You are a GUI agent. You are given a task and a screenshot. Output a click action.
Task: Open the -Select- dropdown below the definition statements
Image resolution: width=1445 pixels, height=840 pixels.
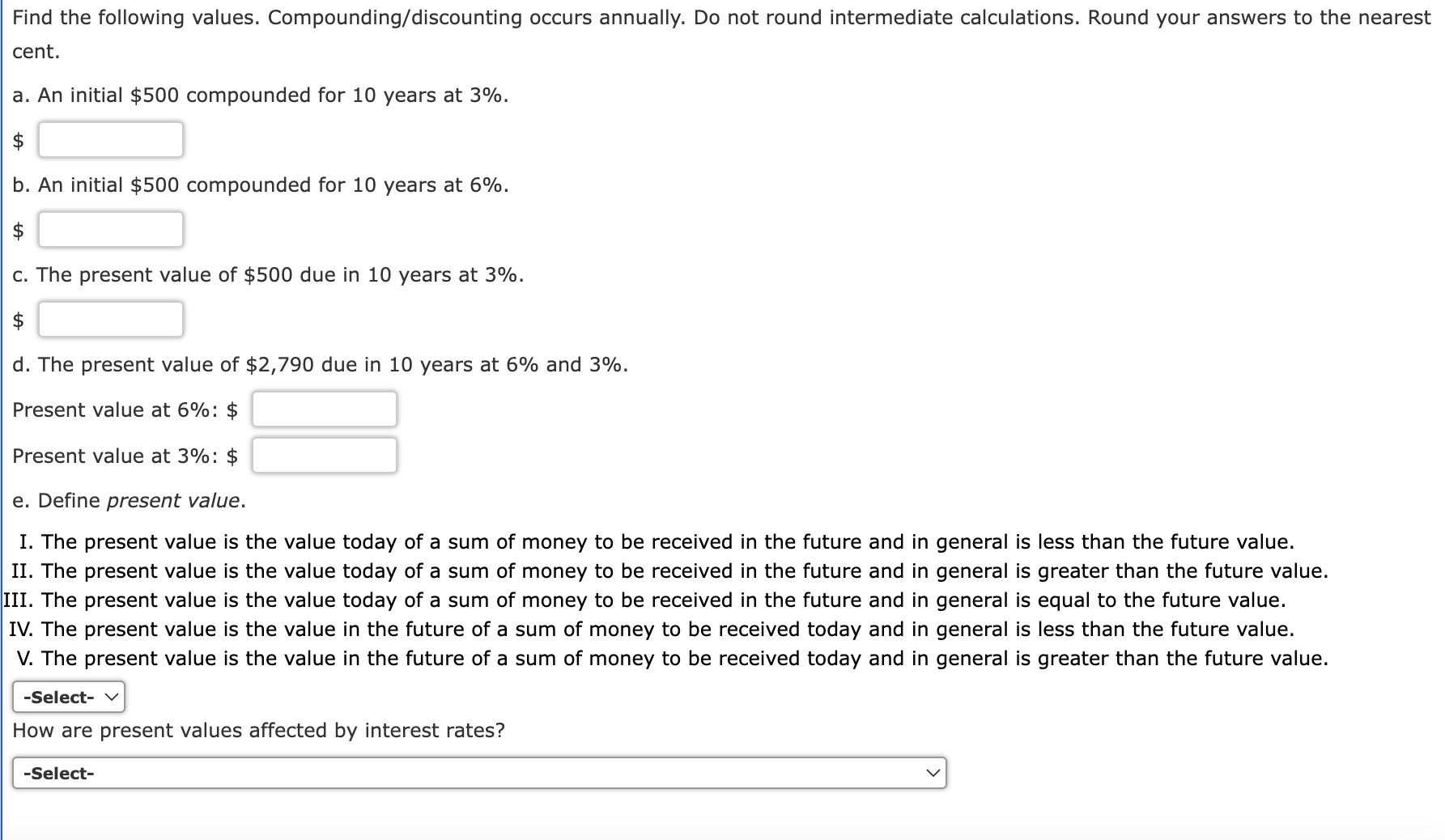(67, 696)
